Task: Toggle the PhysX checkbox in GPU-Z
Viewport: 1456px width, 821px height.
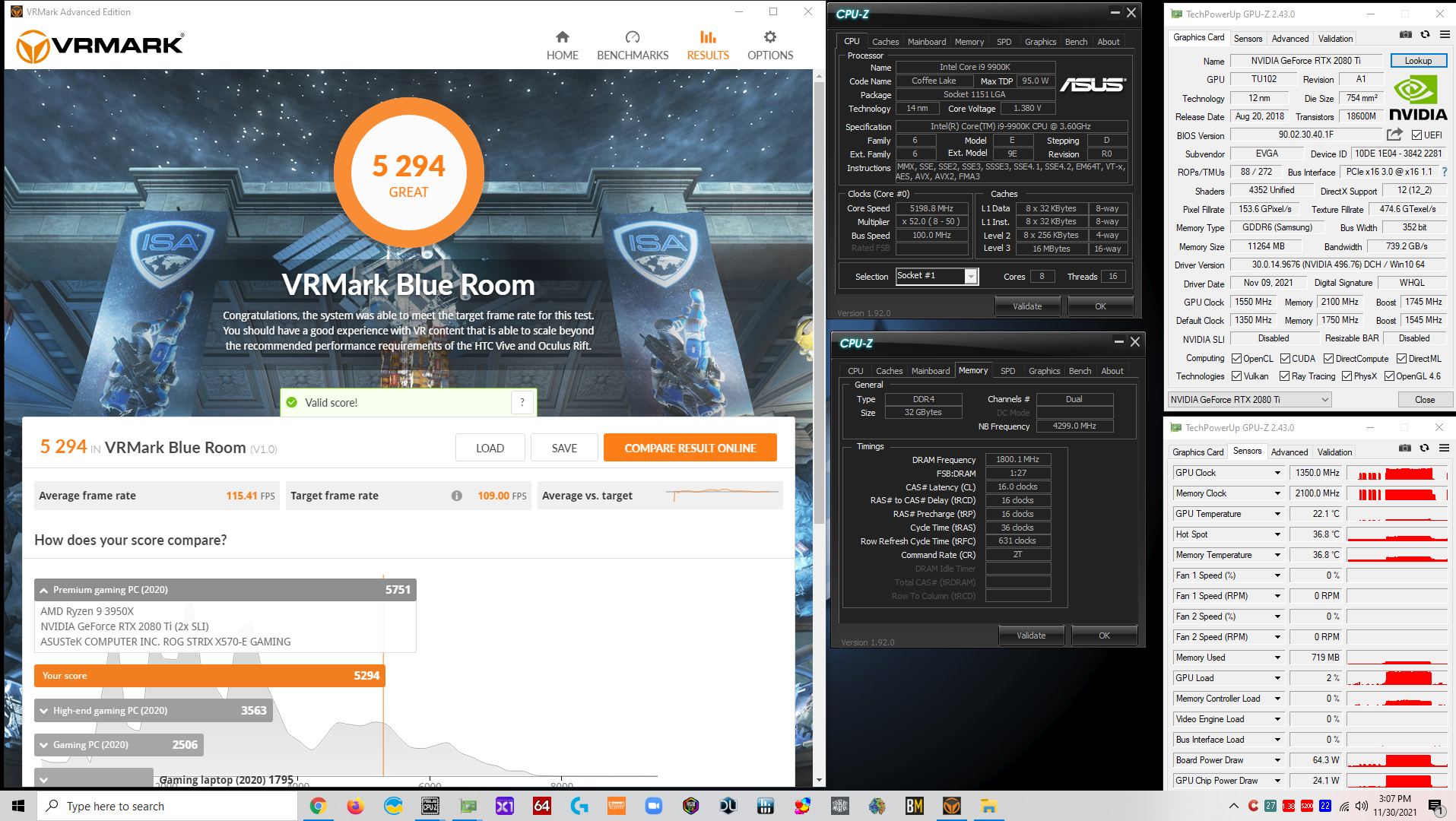Action: coord(1347,376)
